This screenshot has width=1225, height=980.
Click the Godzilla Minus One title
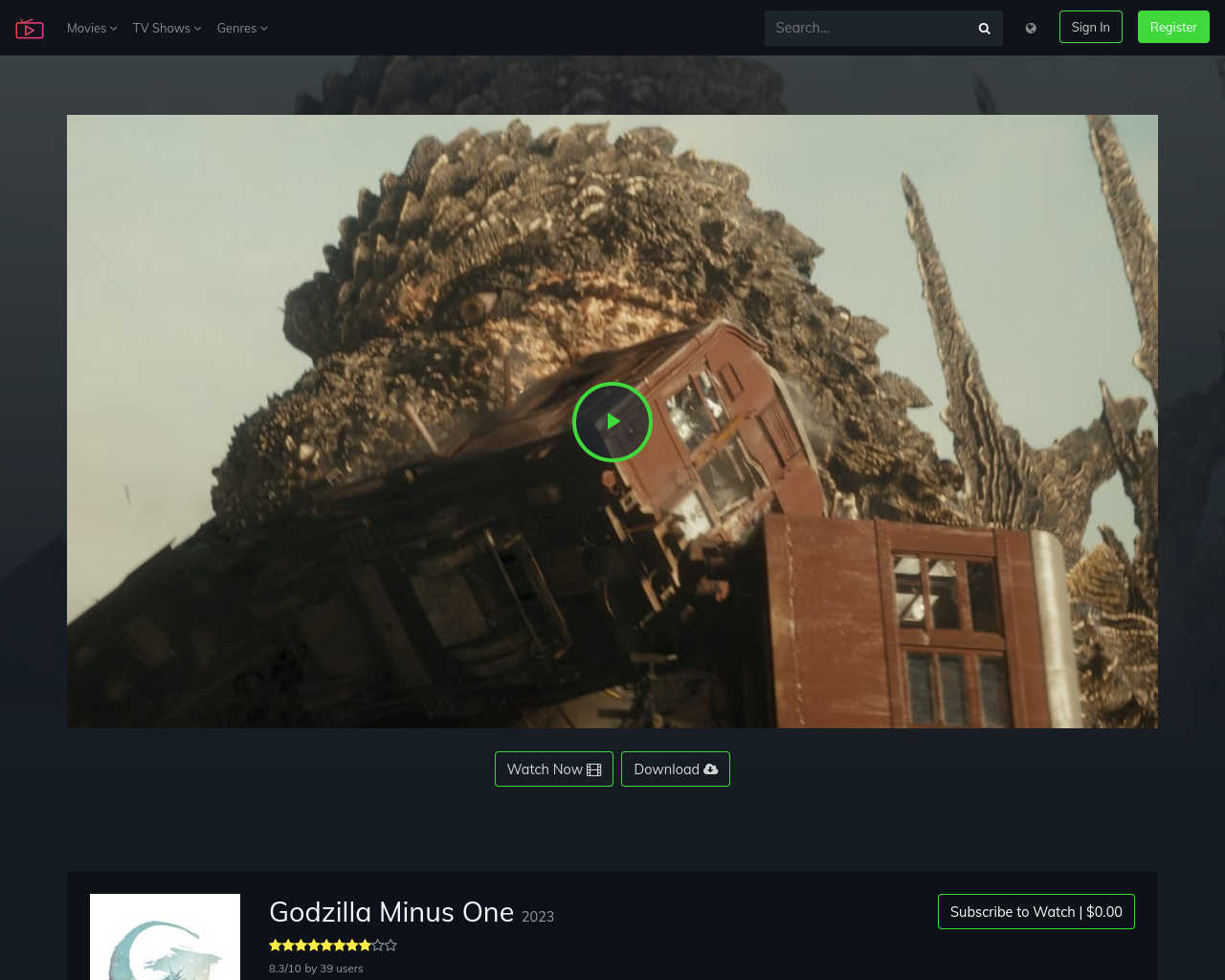point(391,912)
